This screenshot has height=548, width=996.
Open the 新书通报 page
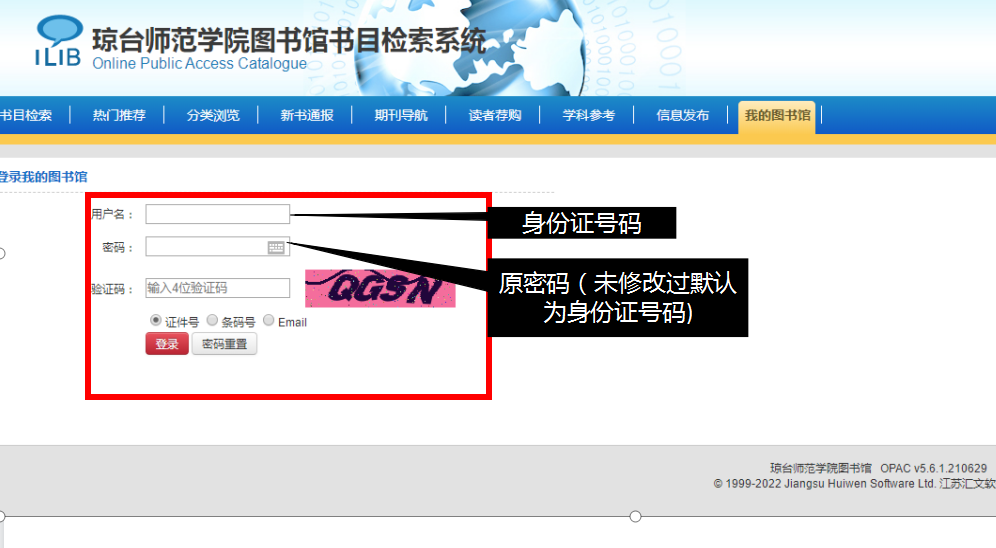307,115
